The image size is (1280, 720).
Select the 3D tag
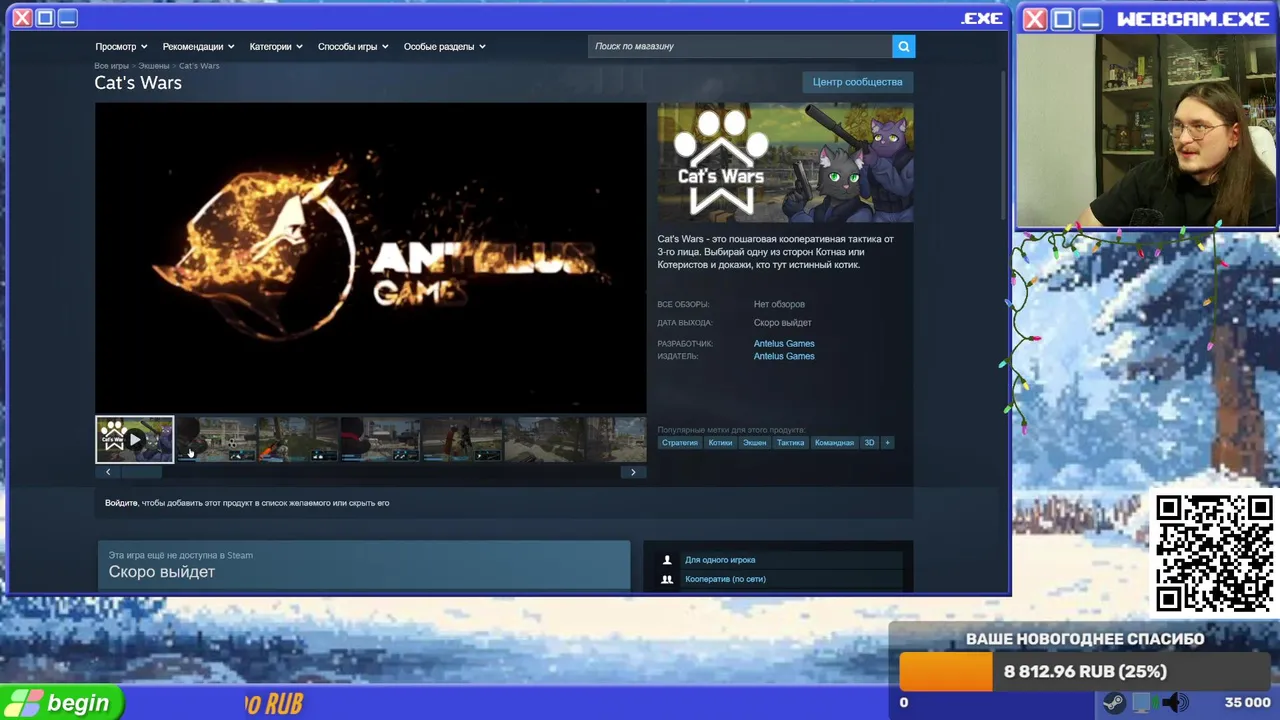[869, 442]
